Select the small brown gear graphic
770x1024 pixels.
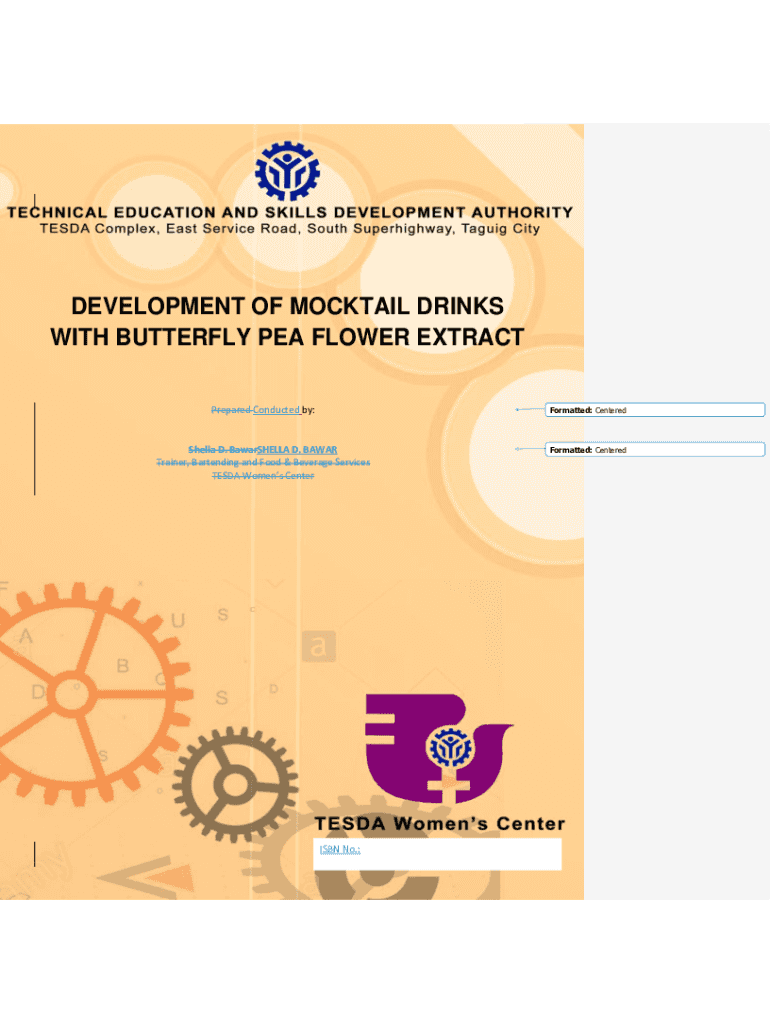233,790
